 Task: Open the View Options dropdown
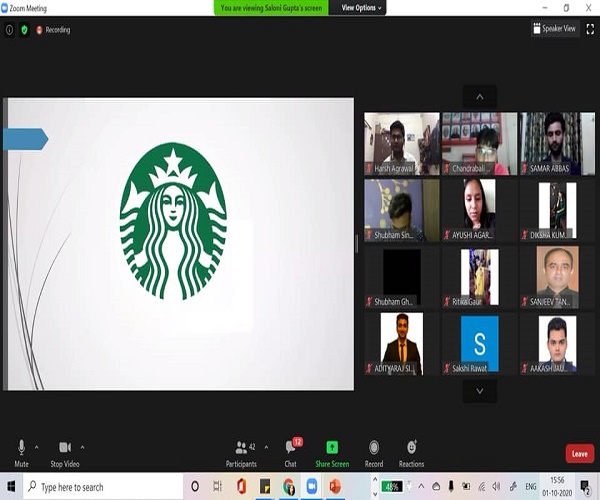pos(361,8)
